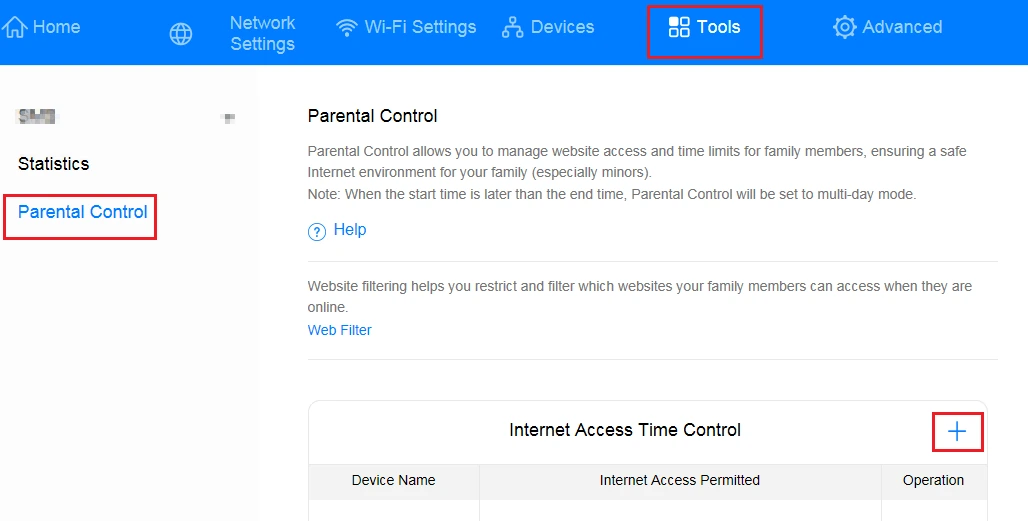Click the Wi-Fi signal icon

347,28
